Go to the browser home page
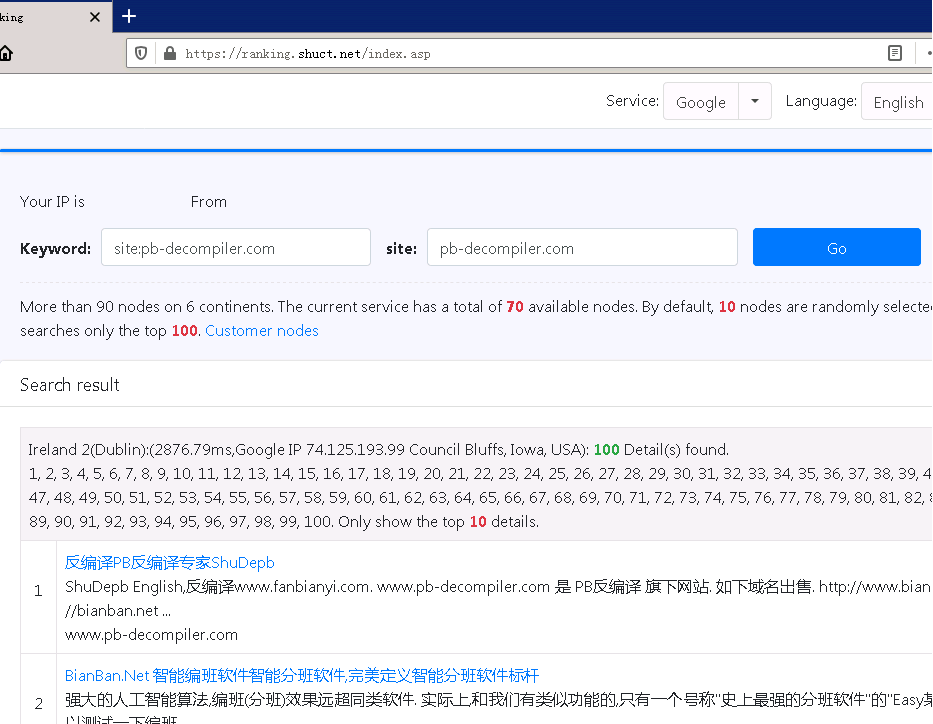 click(x=6, y=53)
